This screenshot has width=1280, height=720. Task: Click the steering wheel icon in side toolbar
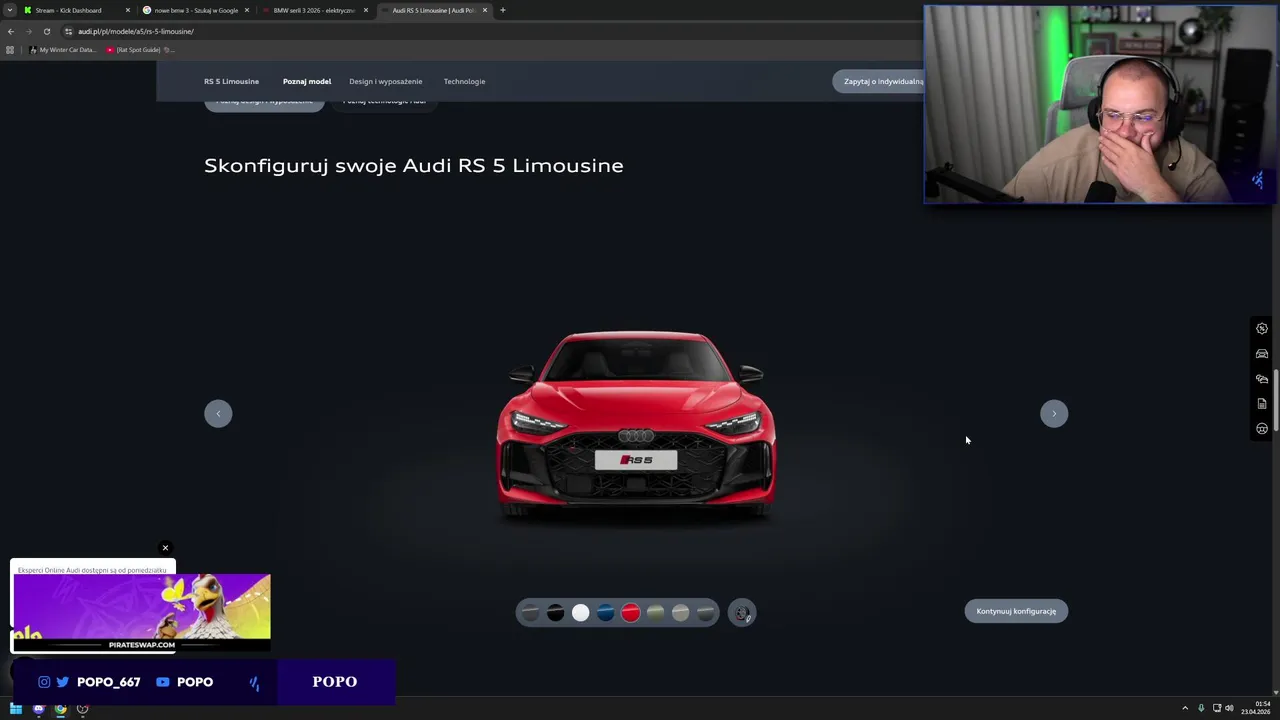click(1262, 429)
